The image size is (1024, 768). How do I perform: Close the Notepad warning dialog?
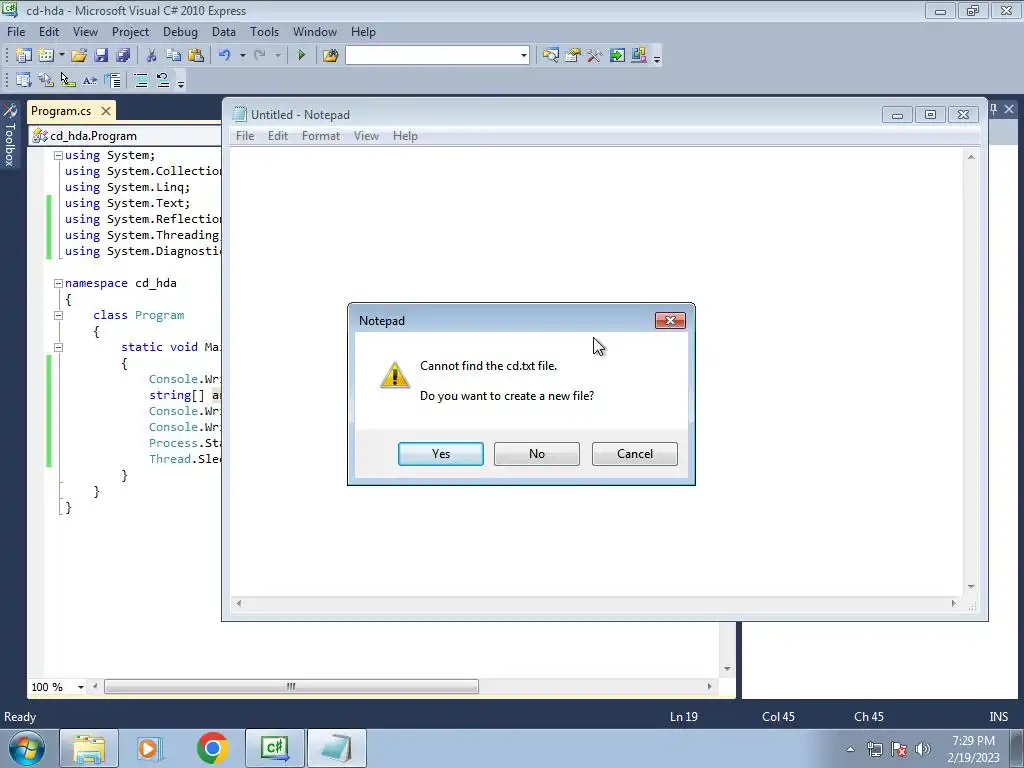tap(670, 321)
